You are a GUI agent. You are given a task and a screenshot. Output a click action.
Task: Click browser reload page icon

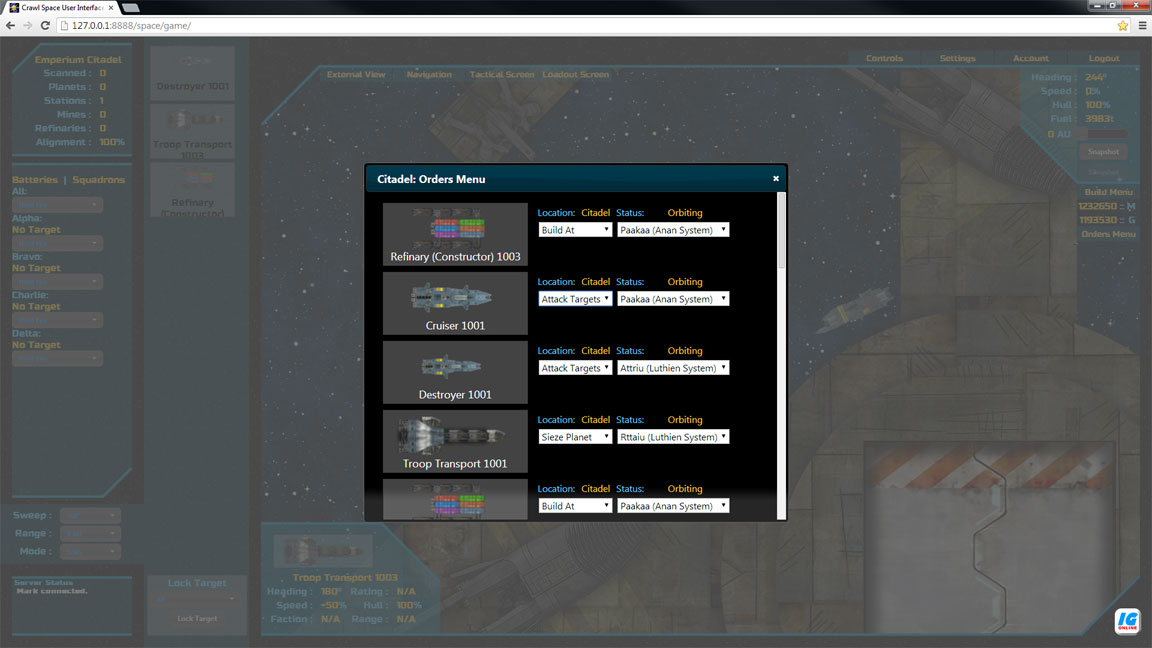[x=45, y=25]
